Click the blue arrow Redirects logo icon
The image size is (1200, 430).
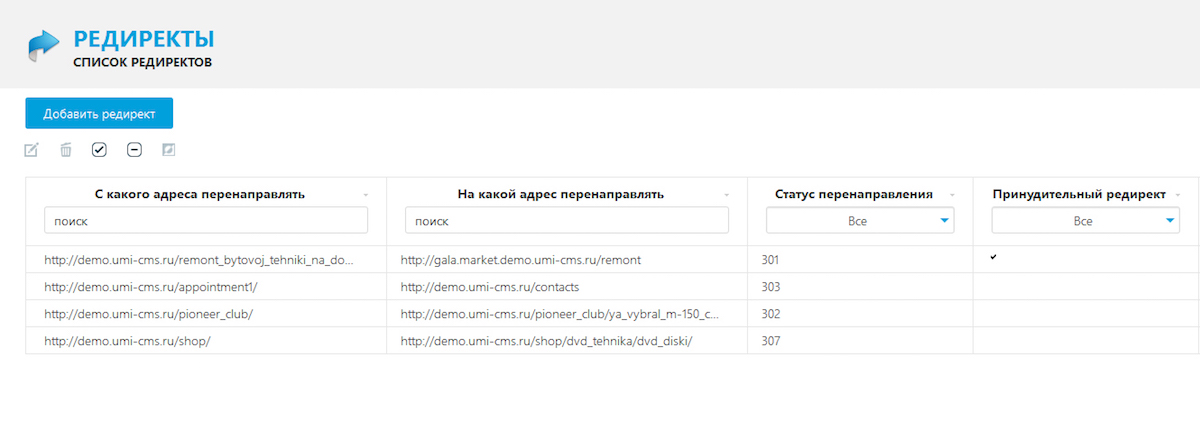point(44,46)
